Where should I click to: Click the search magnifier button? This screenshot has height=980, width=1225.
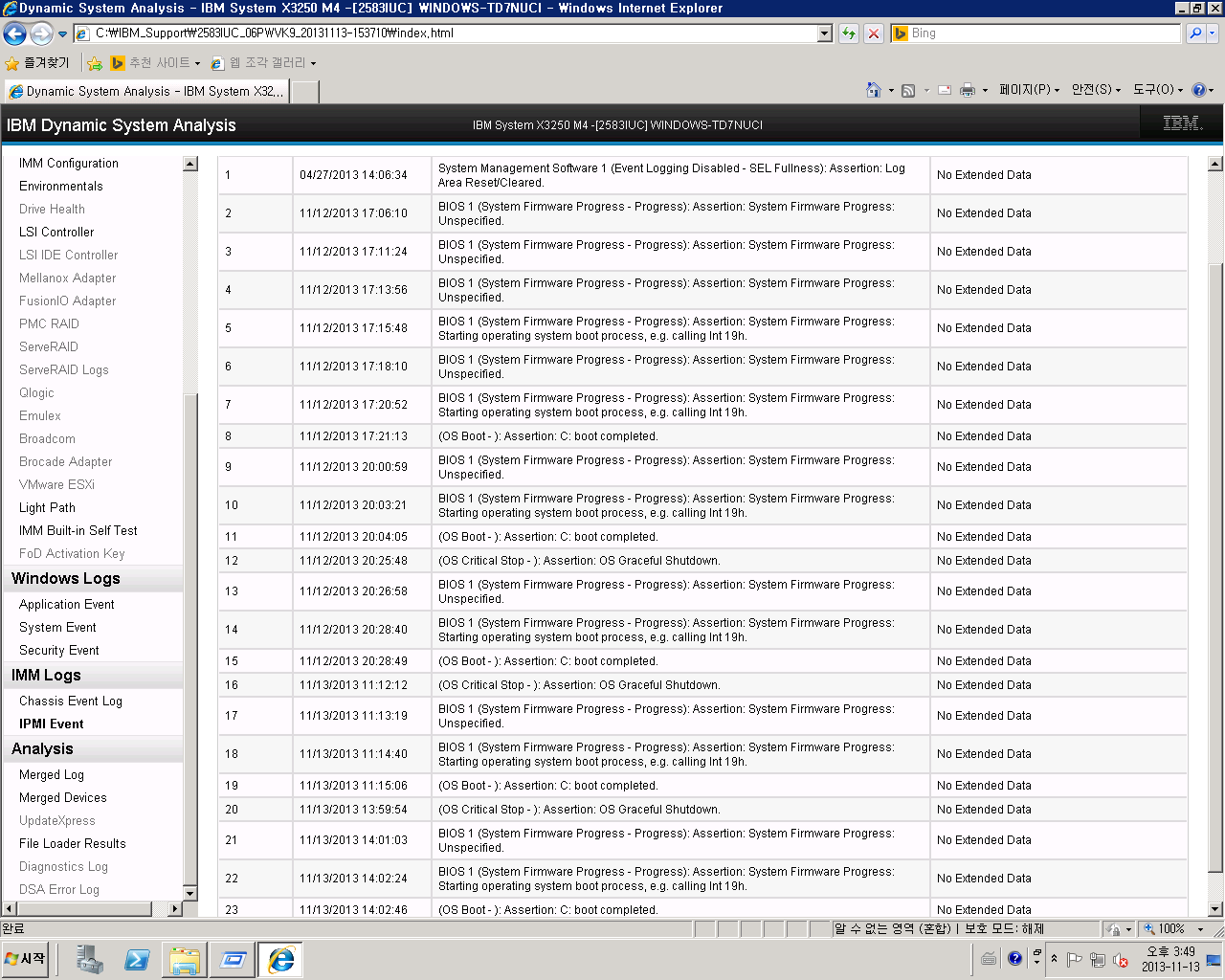(x=1195, y=33)
